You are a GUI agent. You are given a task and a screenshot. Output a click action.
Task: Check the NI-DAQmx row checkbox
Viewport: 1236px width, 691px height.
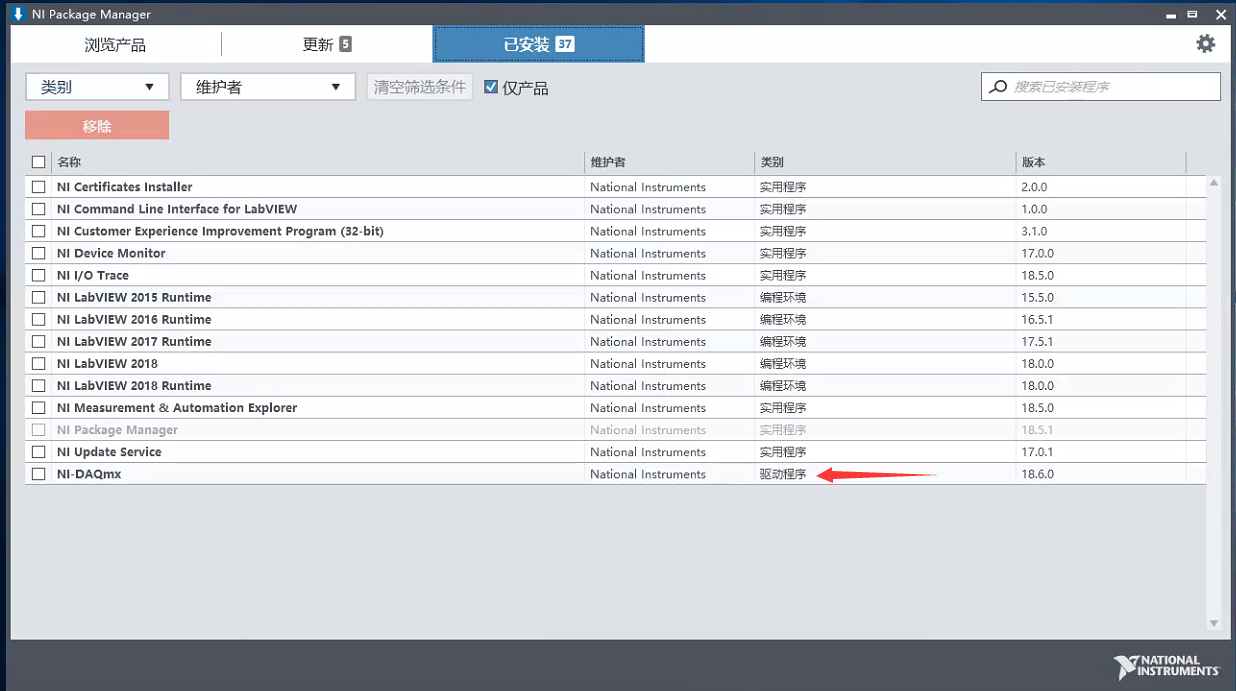tap(39, 474)
